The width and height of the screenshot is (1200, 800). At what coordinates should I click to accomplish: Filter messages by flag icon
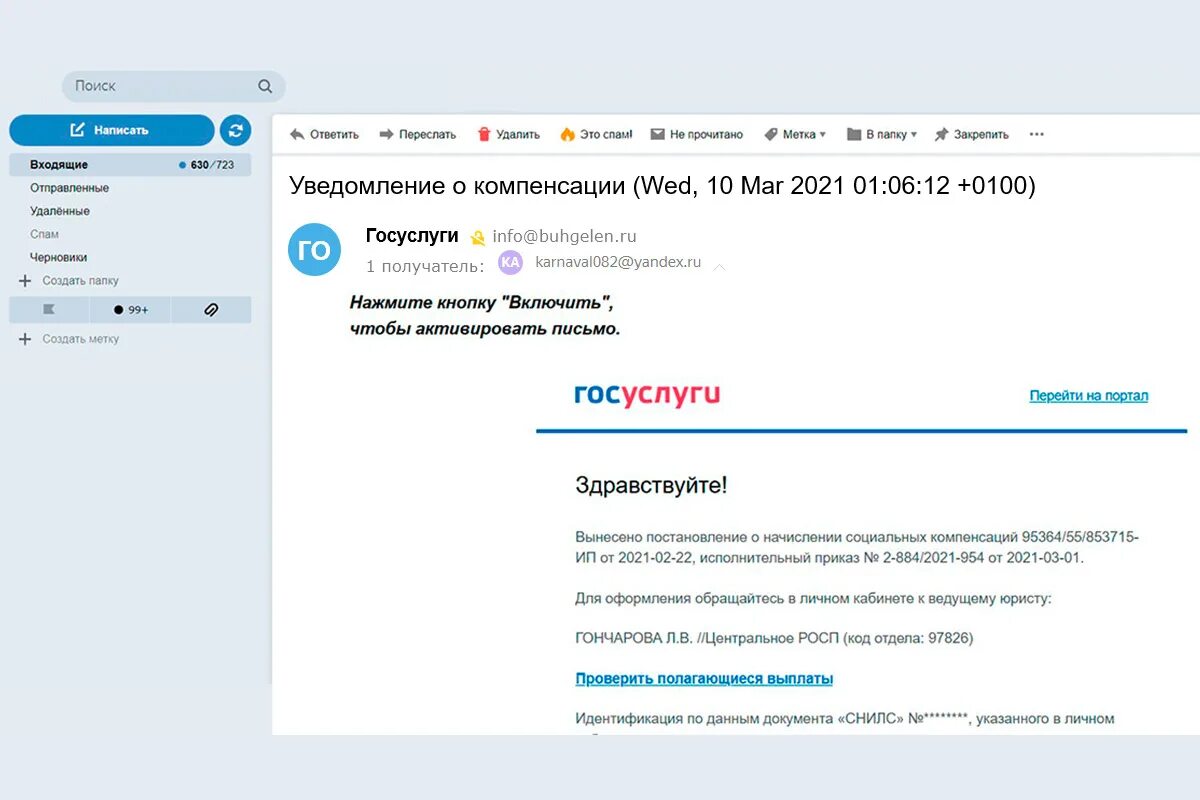point(49,310)
